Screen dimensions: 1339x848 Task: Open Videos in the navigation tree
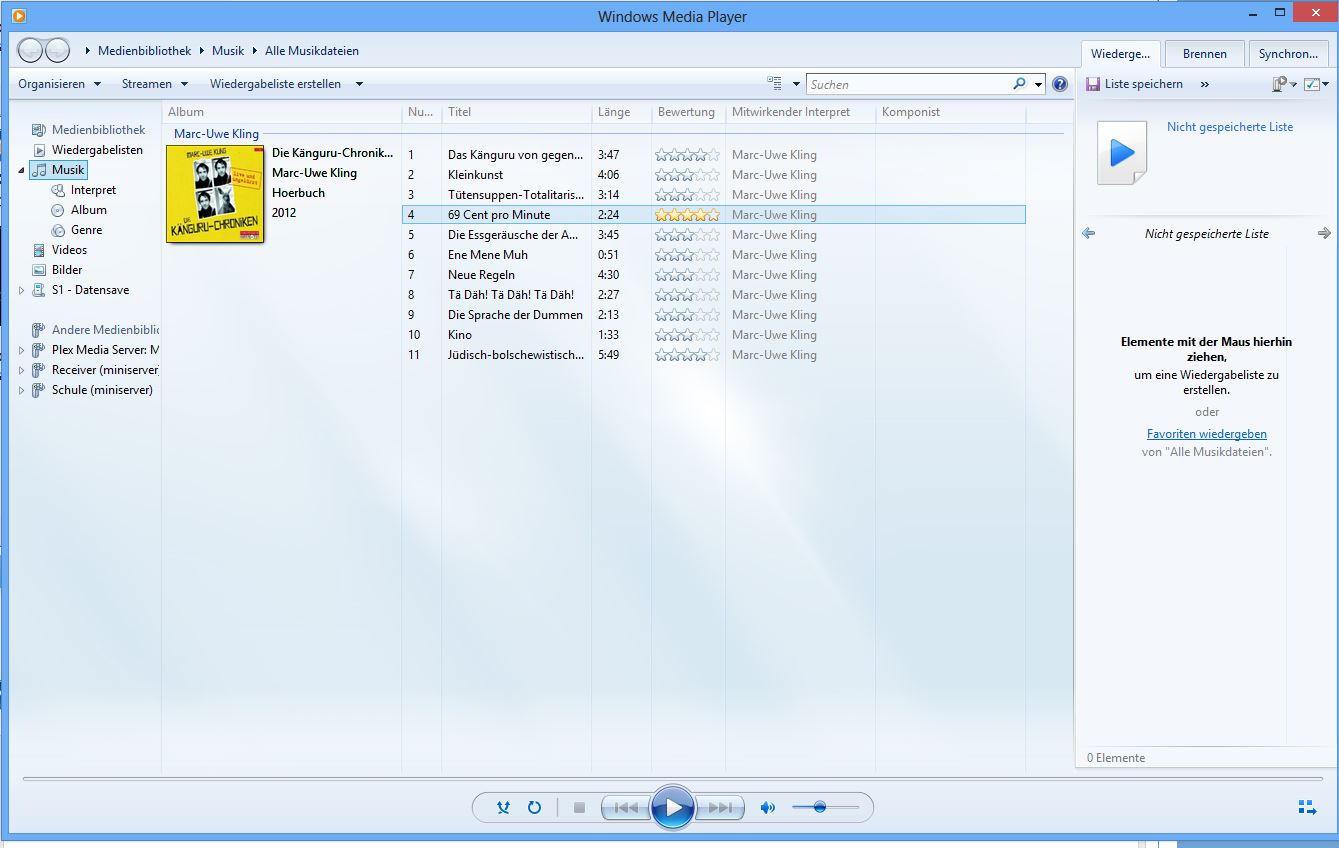pyautogui.click(x=69, y=250)
